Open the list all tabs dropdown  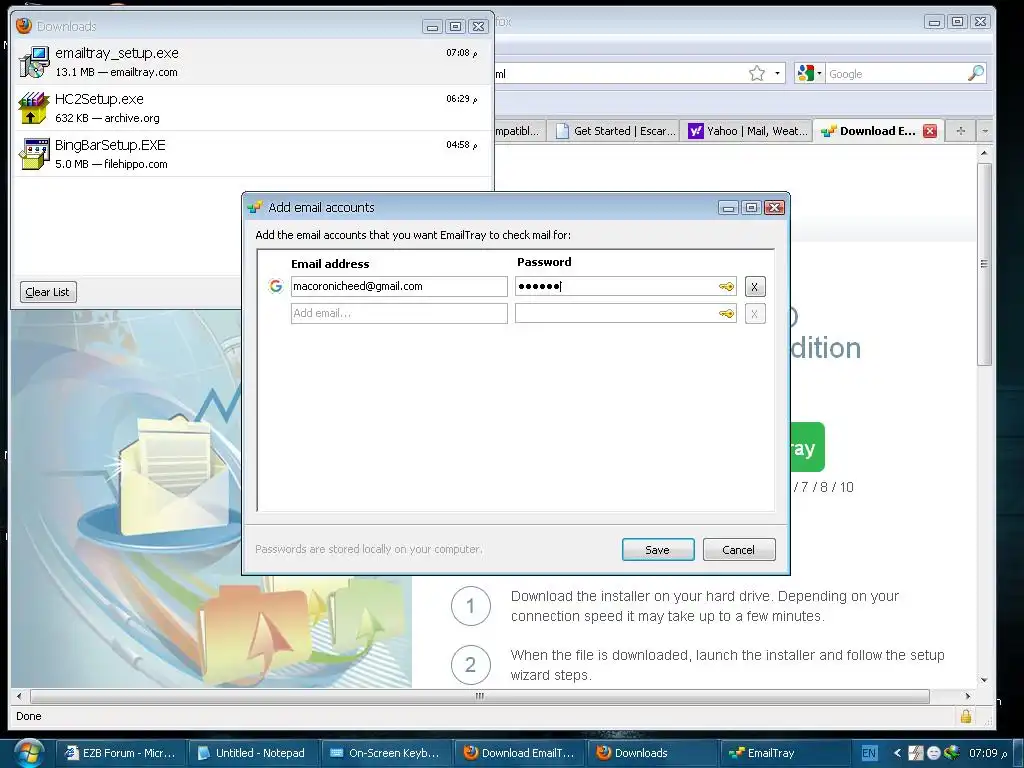pos(985,131)
